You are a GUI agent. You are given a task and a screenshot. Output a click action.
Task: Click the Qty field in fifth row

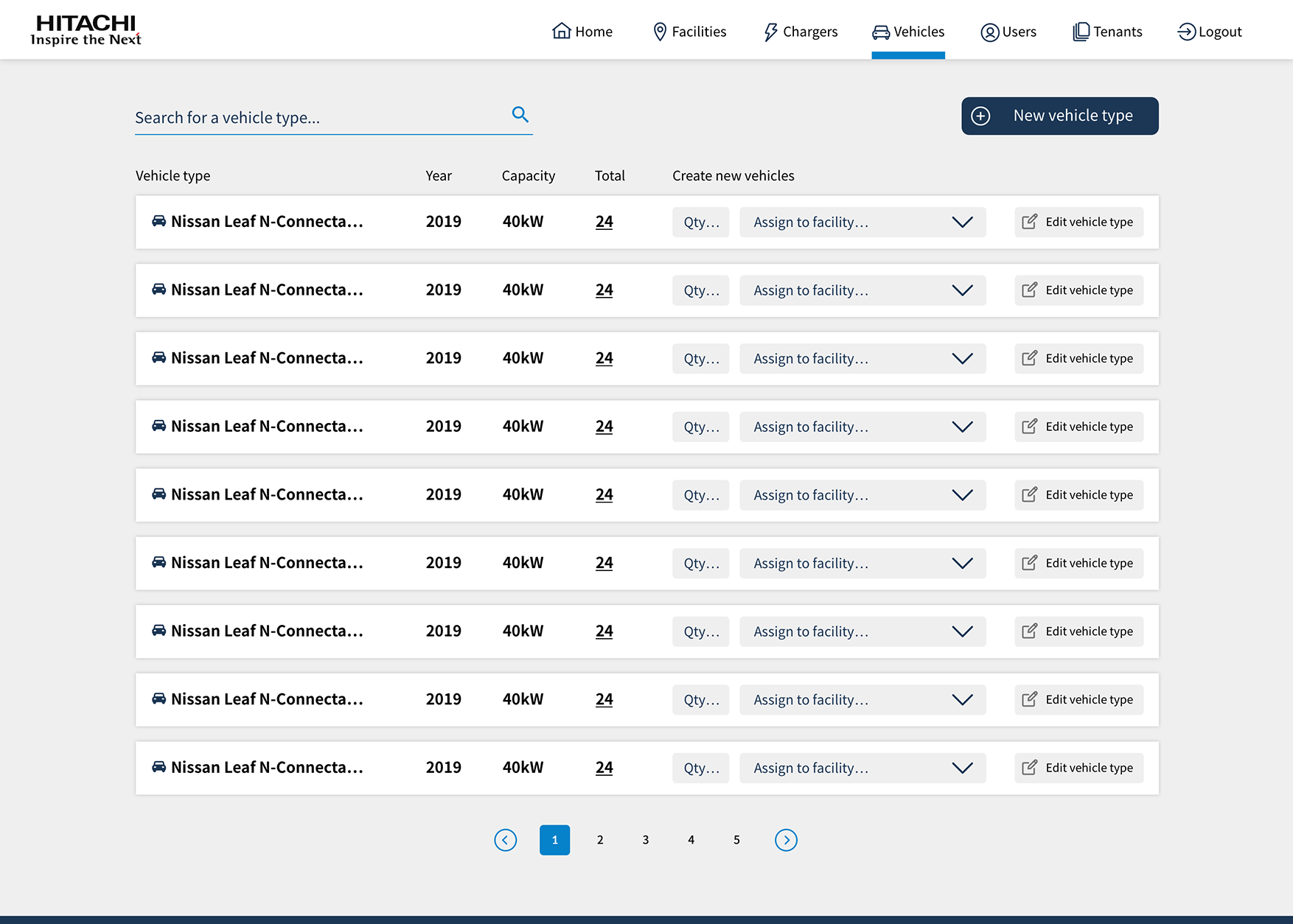coord(700,494)
